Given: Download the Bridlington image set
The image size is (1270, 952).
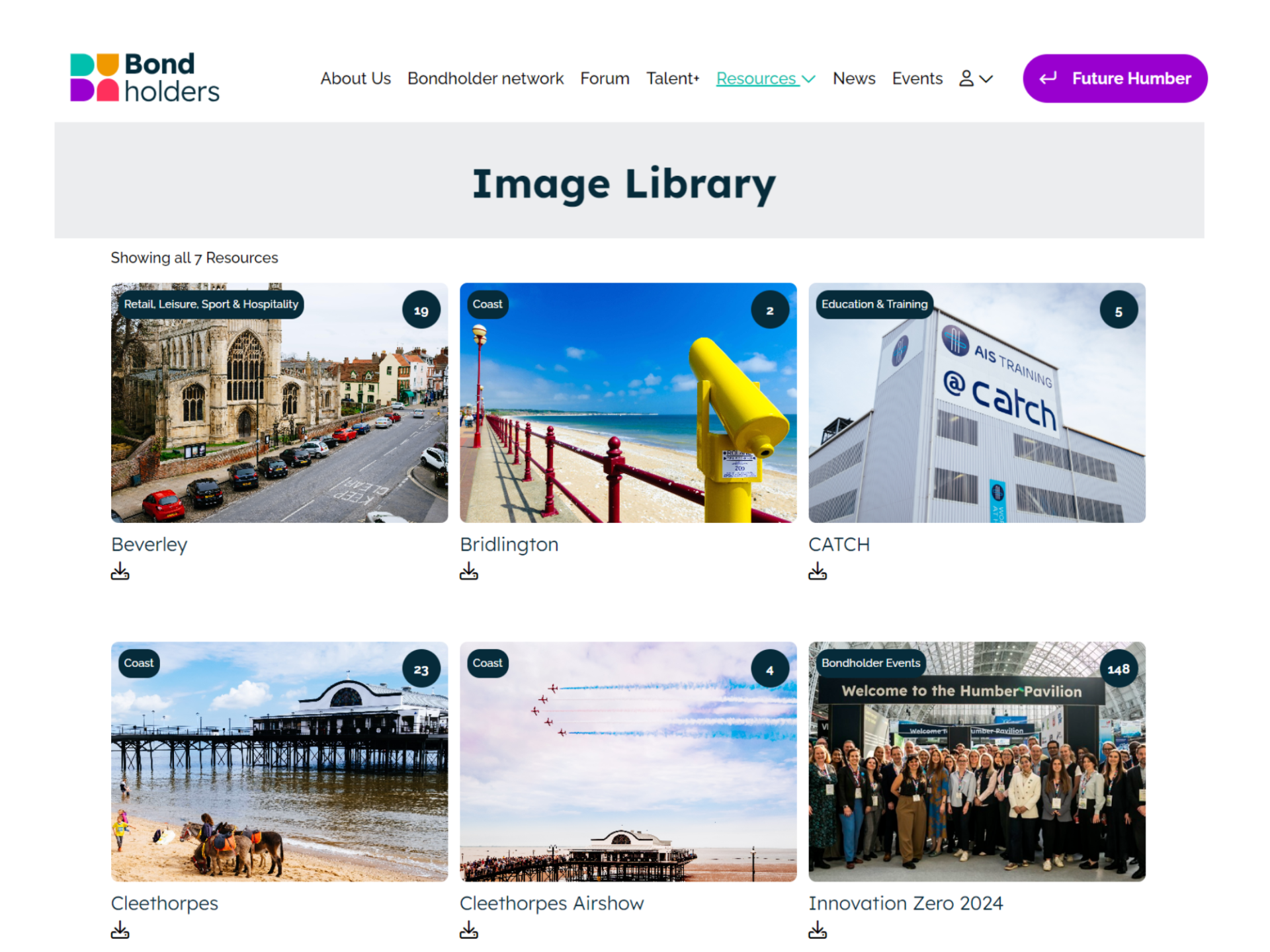Looking at the screenshot, I should 468,571.
